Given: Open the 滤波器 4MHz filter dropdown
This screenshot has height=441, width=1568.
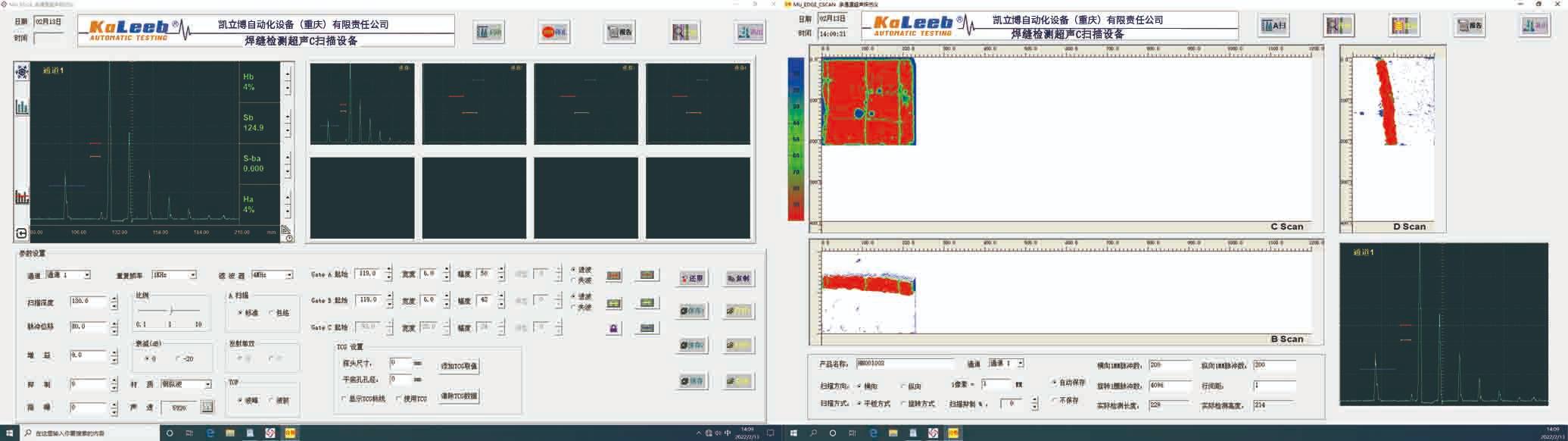Looking at the screenshot, I should [288, 275].
